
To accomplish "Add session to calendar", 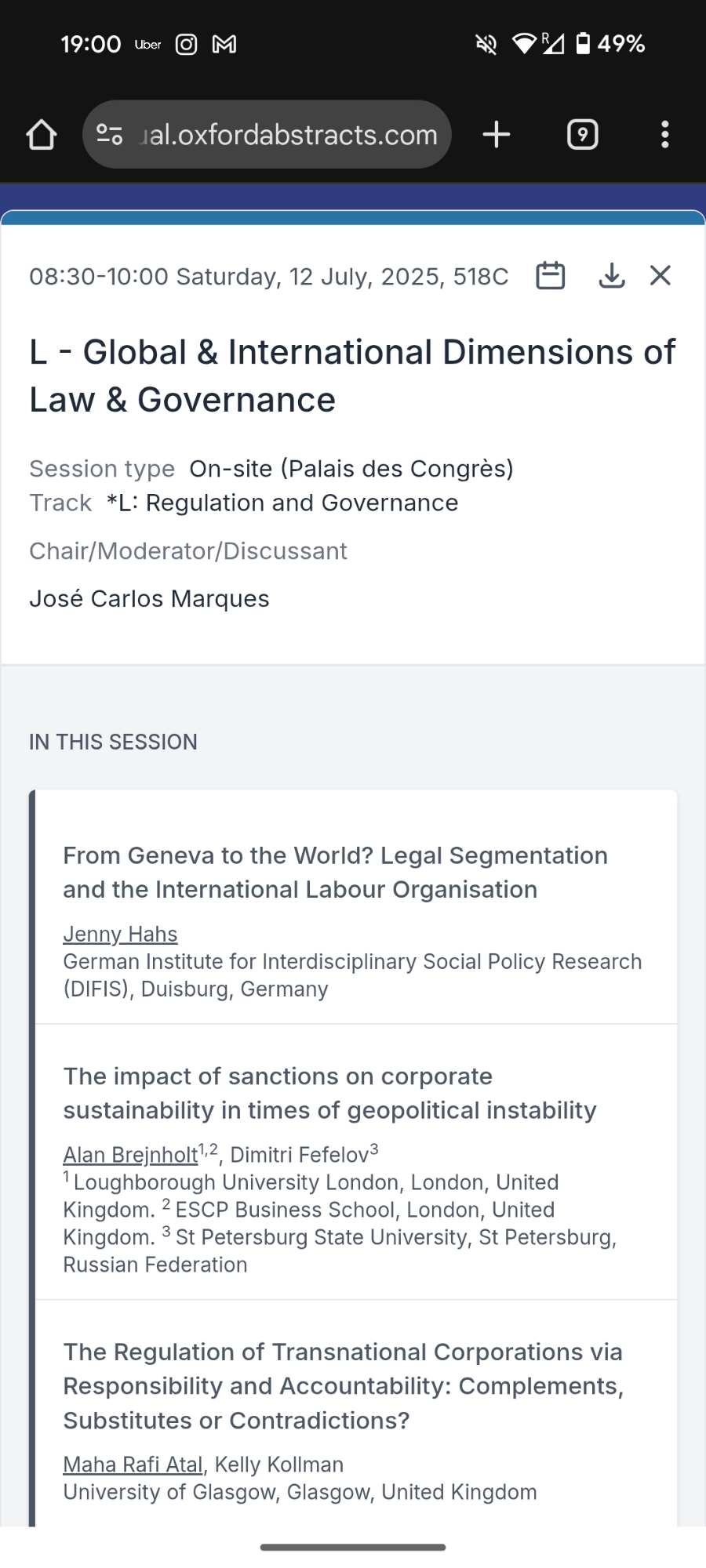I will tap(550, 276).
